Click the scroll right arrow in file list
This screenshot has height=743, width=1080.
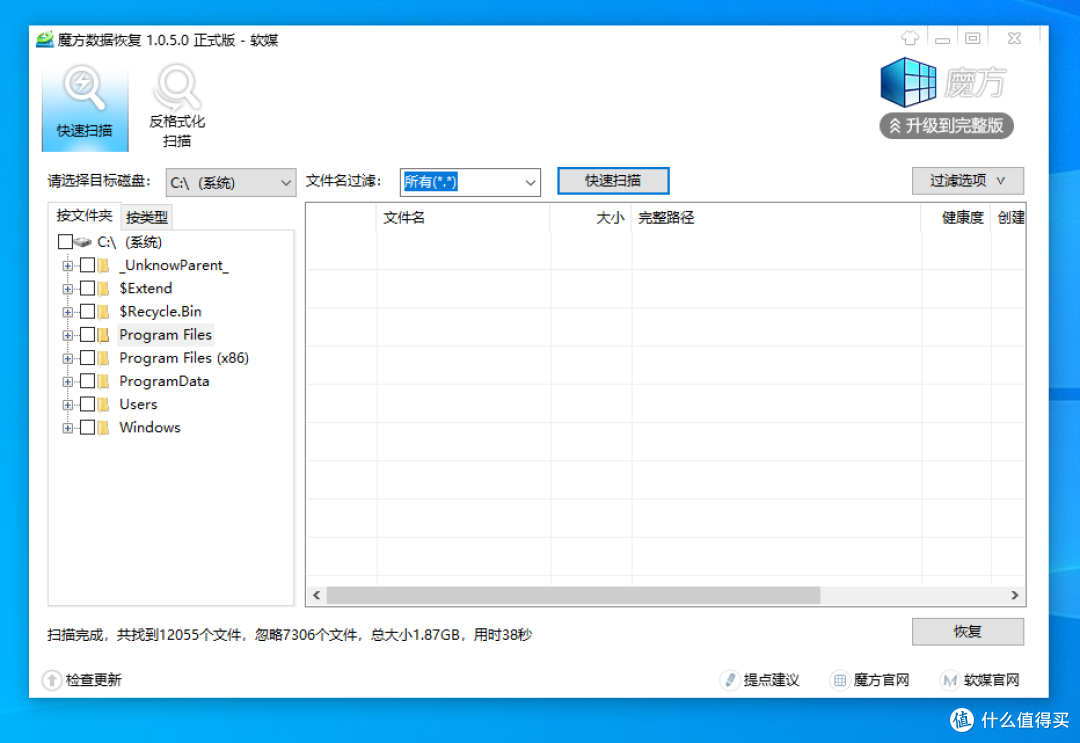[x=1015, y=595]
